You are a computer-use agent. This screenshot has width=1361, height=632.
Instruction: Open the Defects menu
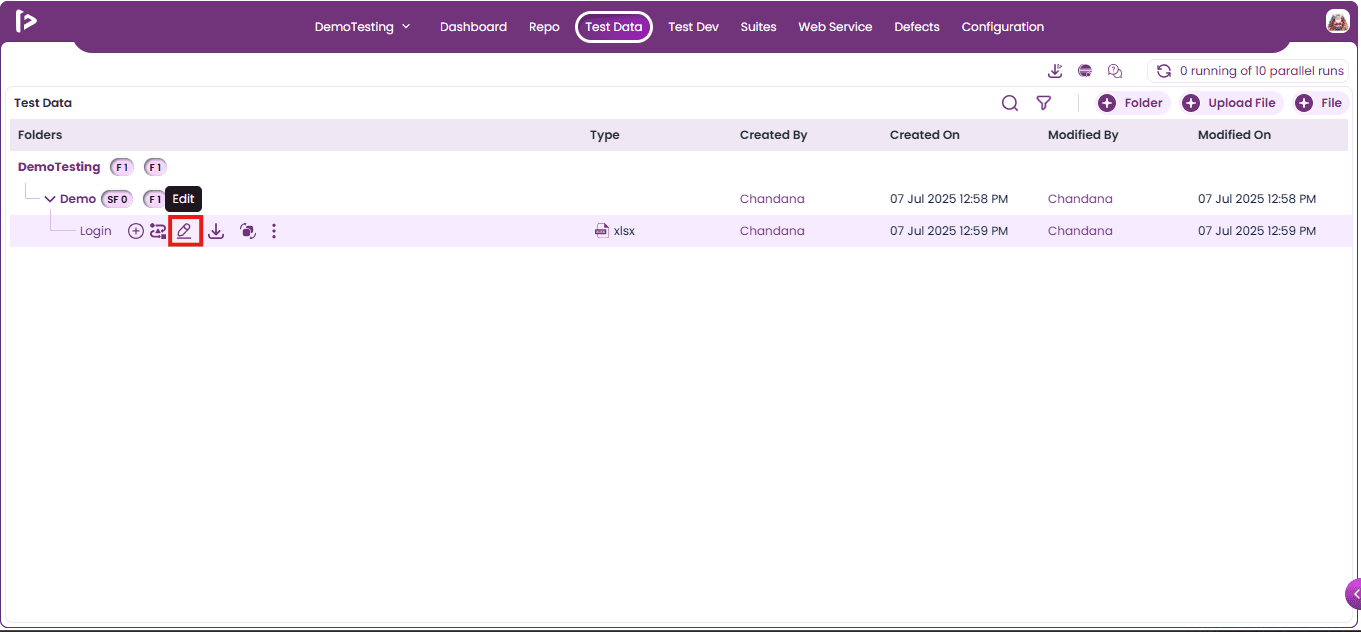click(917, 27)
